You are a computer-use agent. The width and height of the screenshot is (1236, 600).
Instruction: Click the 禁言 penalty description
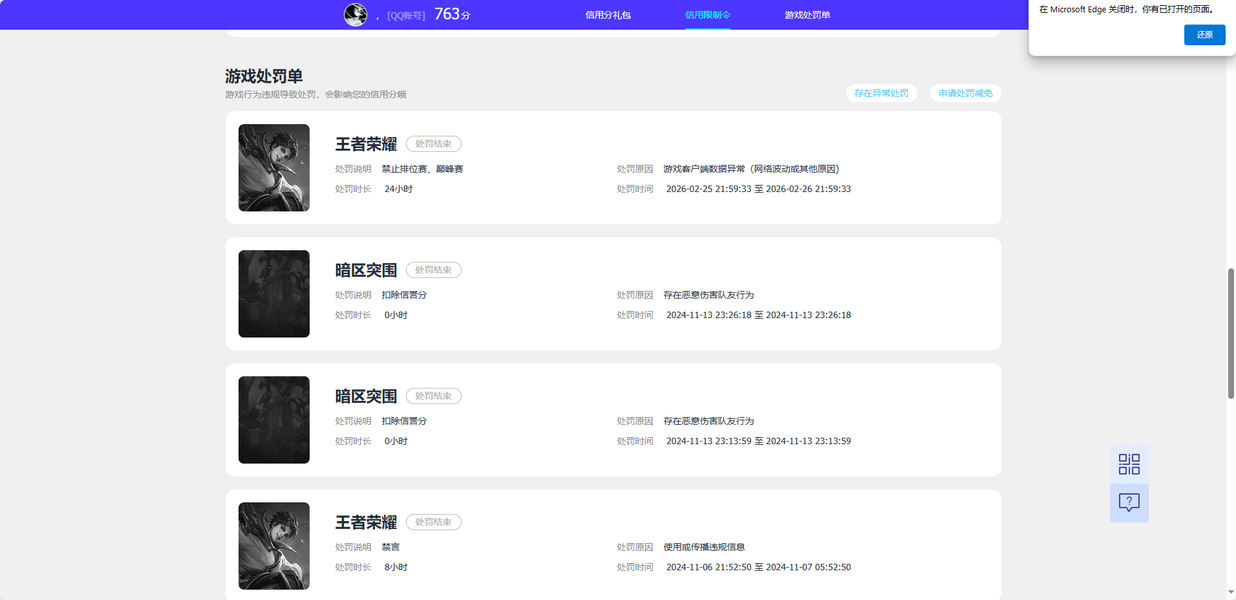[x=390, y=547]
